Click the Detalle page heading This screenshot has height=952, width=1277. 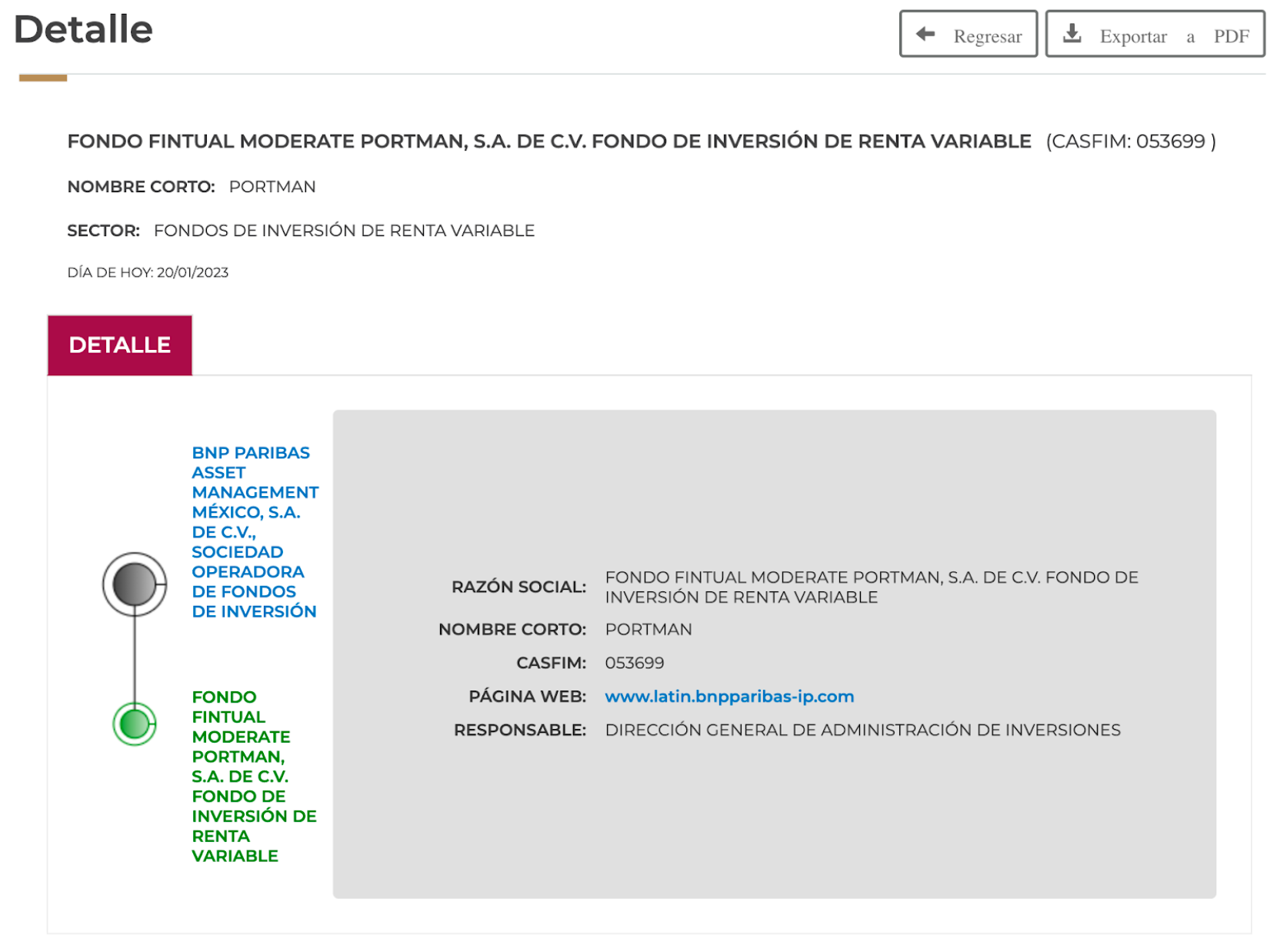tap(83, 30)
